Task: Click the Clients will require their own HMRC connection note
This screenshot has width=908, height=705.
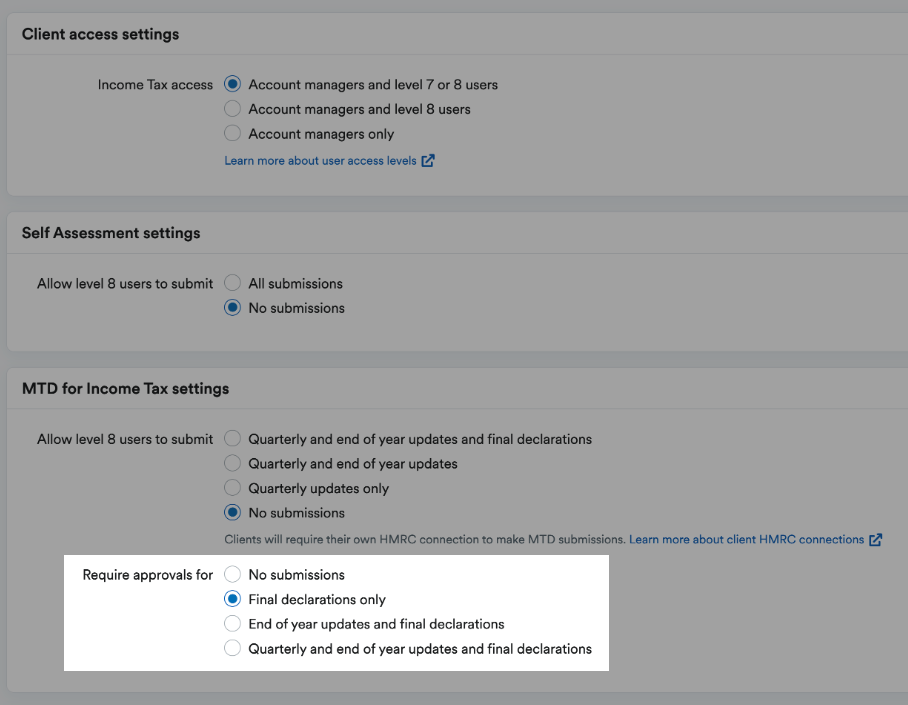Action: (x=425, y=539)
